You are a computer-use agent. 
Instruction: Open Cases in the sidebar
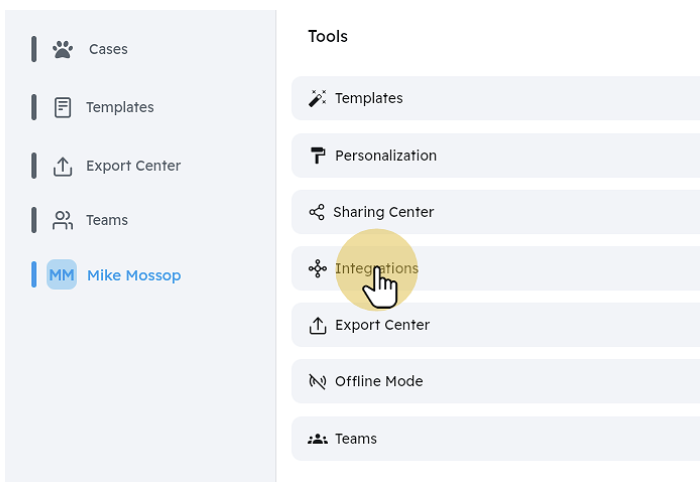(x=108, y=49)
